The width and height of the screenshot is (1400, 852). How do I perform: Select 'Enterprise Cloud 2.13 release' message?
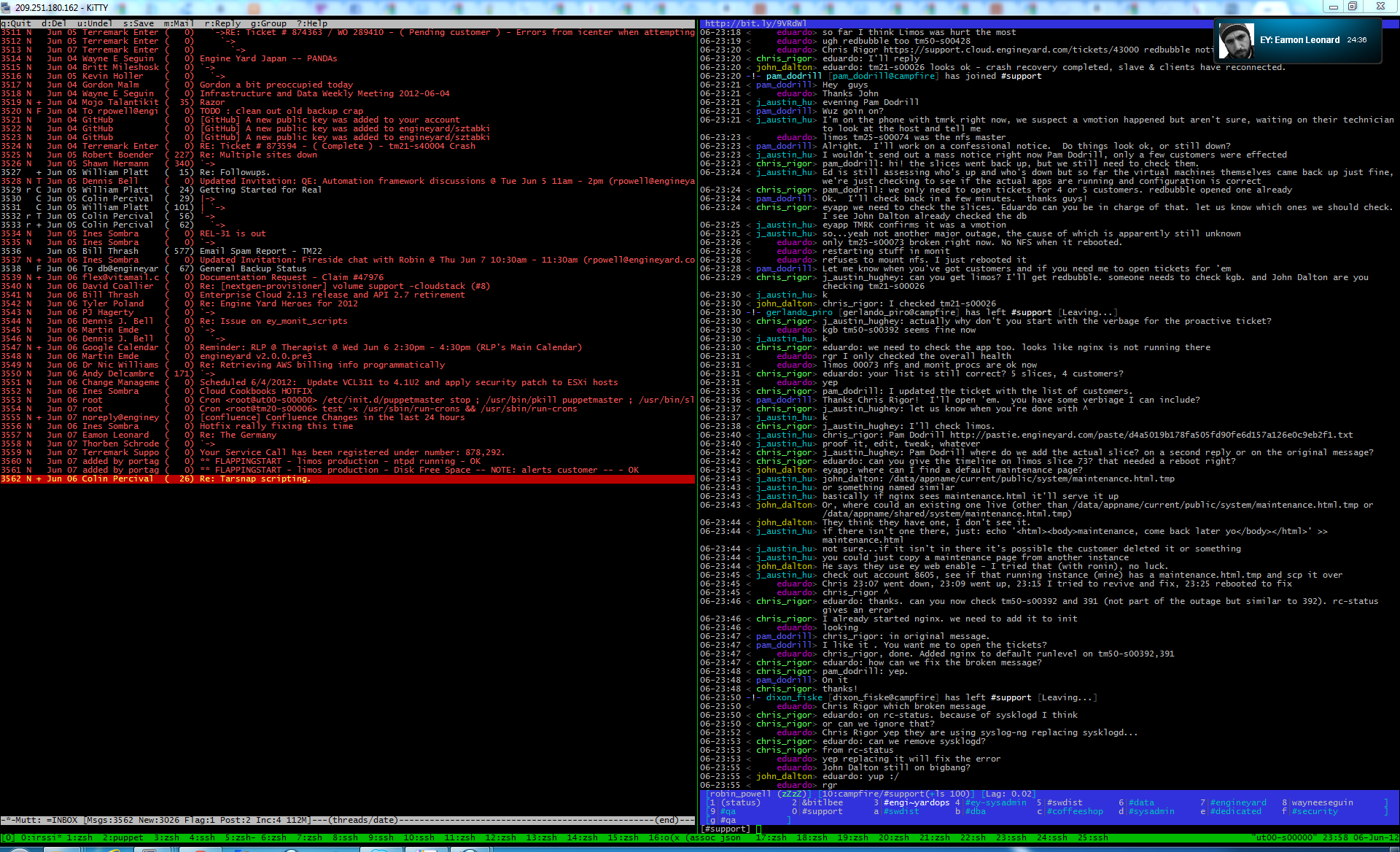(347, 295)
